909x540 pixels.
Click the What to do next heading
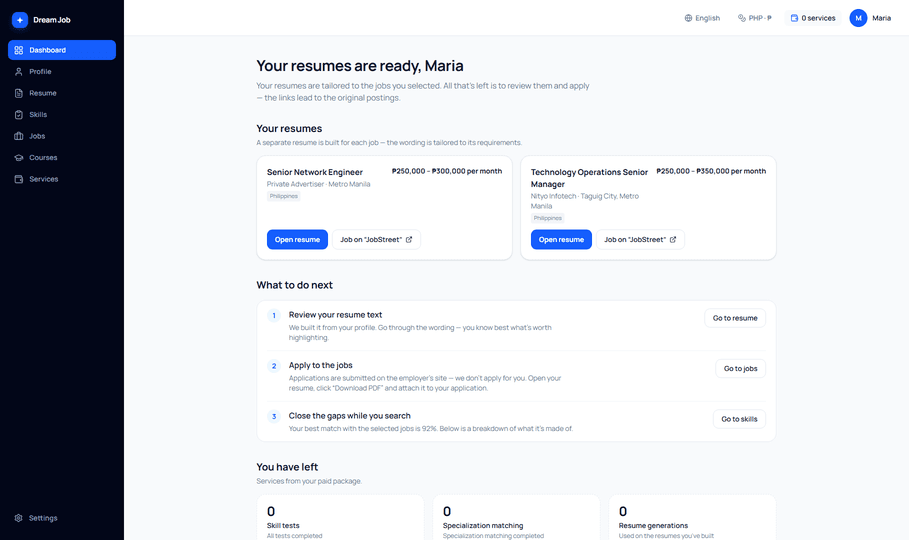point(294,285)
